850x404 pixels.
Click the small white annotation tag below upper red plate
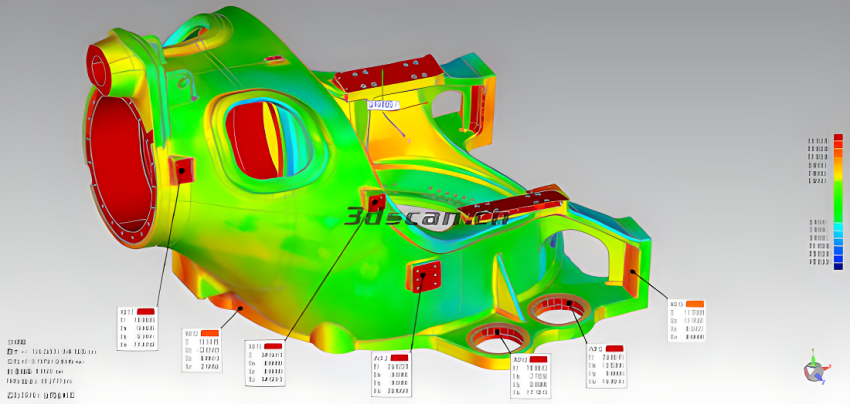pyautogui.click(x=383, y=104)
